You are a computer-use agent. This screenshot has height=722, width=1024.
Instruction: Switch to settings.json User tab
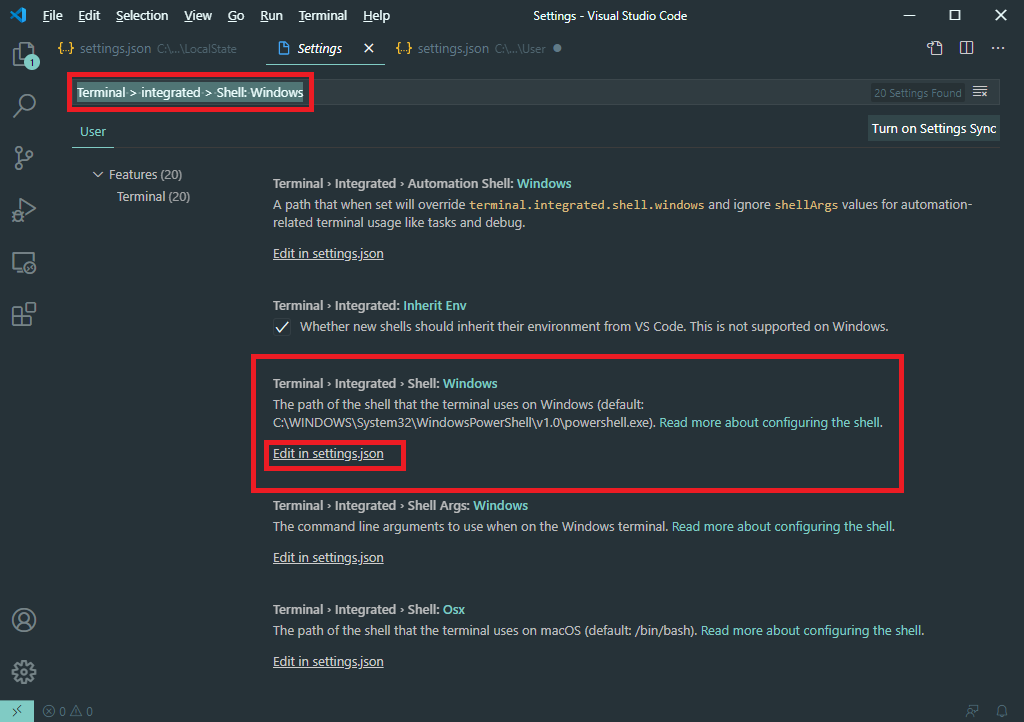[x=479, y=48]
